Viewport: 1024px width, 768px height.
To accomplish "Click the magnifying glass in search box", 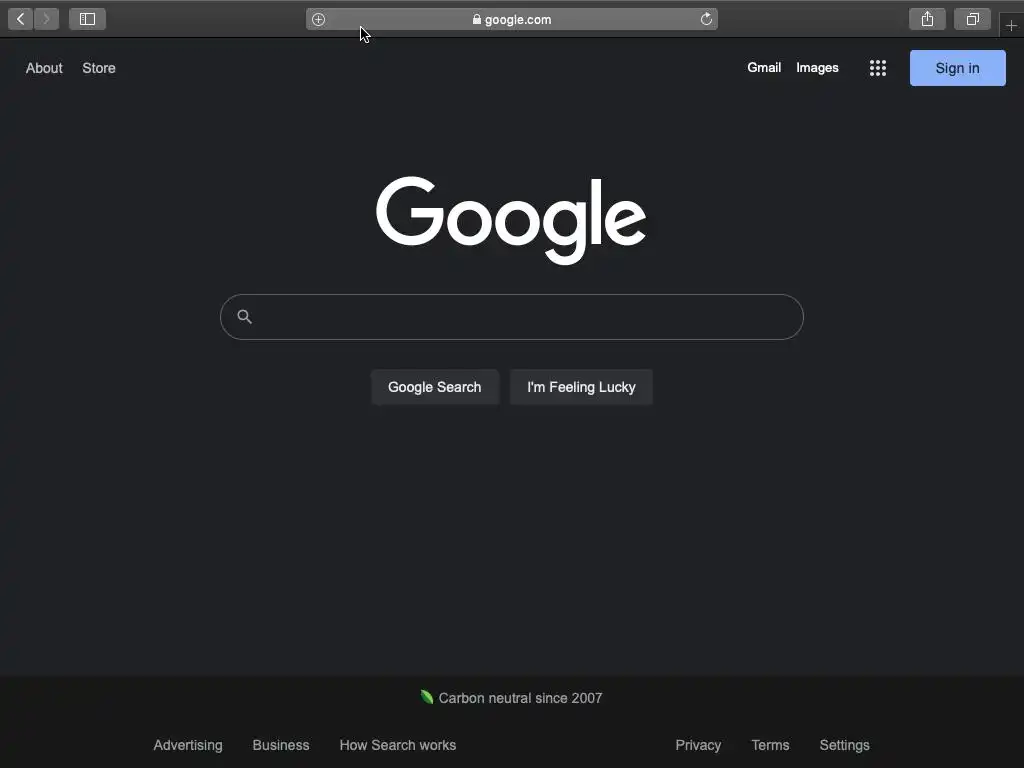I will pos(244,317).
